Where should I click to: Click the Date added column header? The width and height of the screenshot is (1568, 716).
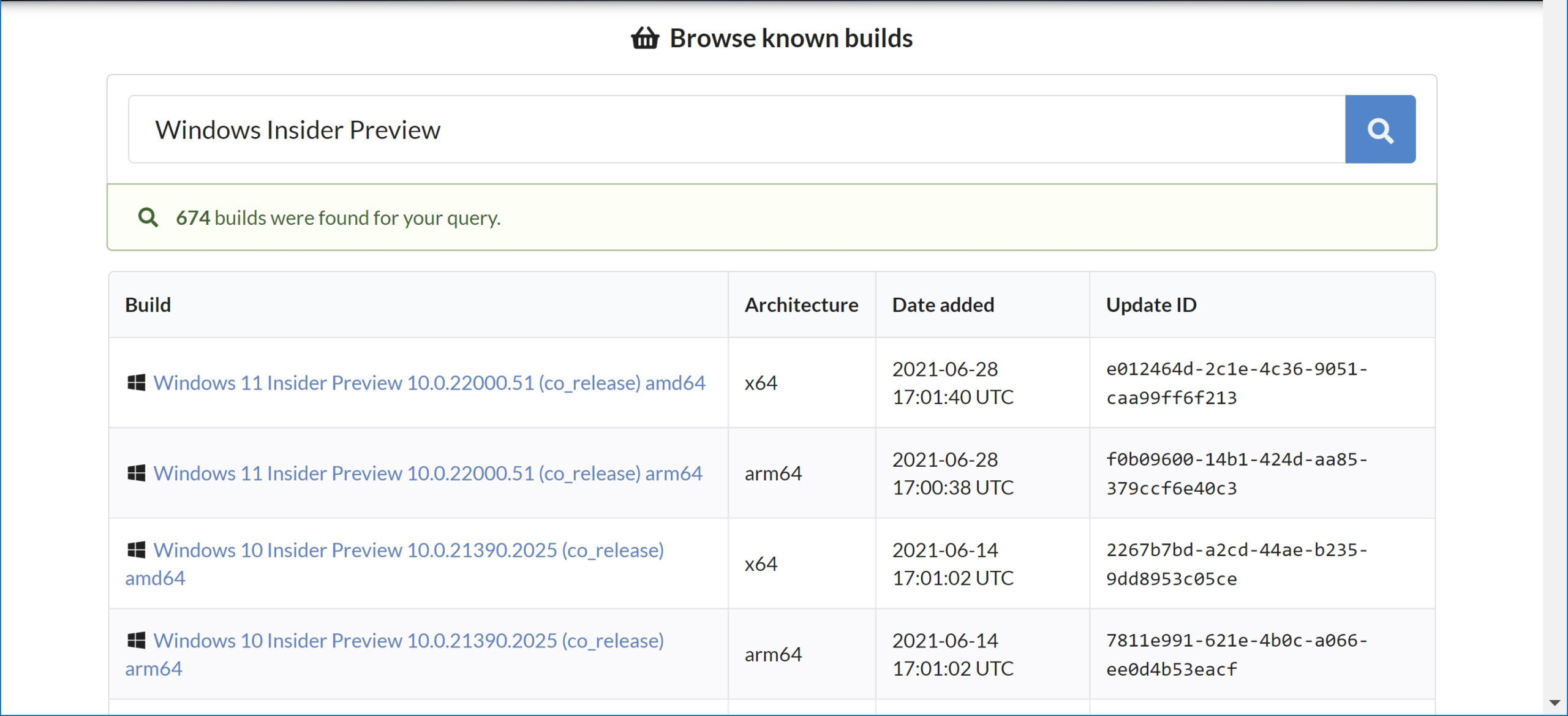tap(943, 305)
